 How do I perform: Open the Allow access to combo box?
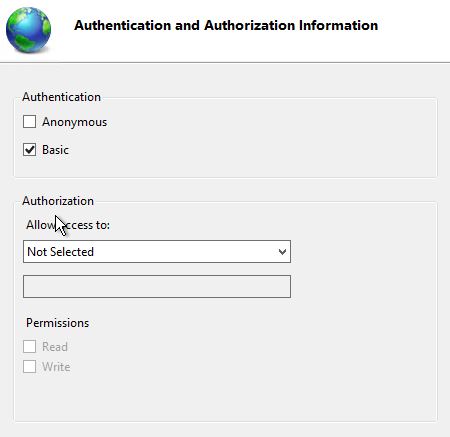(x=157, y=251)
